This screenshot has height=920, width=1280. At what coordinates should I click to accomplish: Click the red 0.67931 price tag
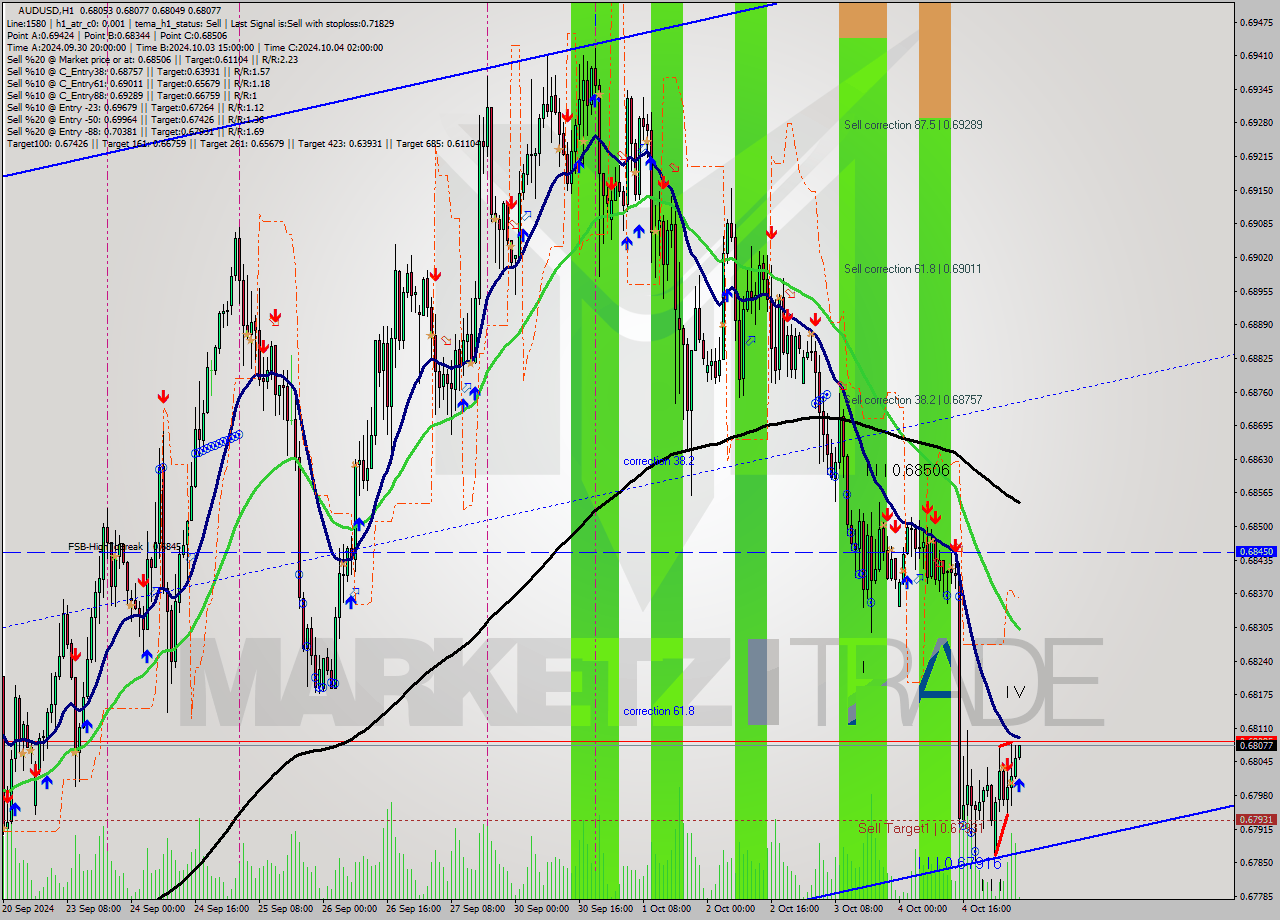[1256, 820]
